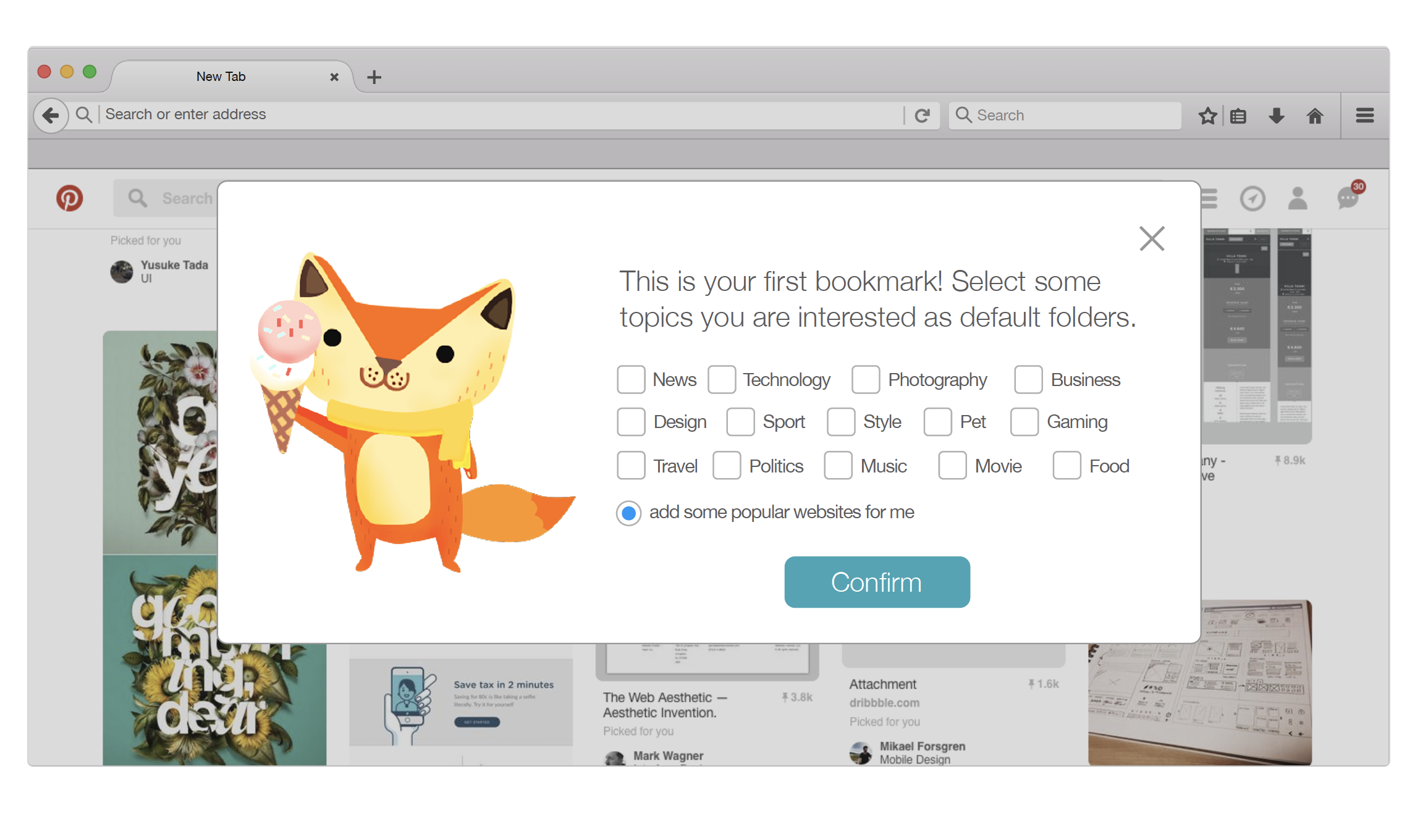Check the Technology topic checkbox
Image resolution: width=1415 pixels, height=840 pixels.
click(722, 379)
